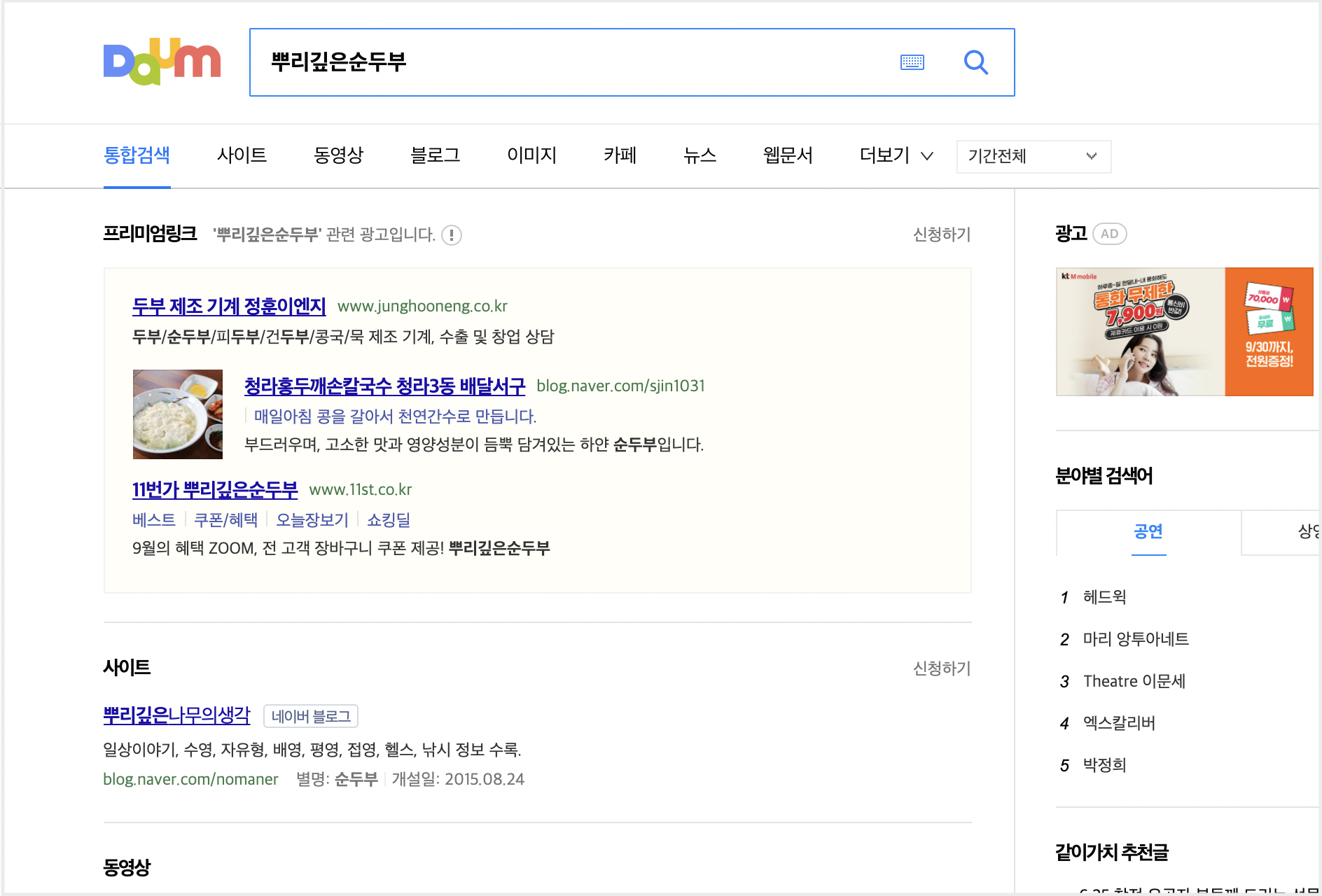Click ranked keyword 엑스칼리버

1119,723
